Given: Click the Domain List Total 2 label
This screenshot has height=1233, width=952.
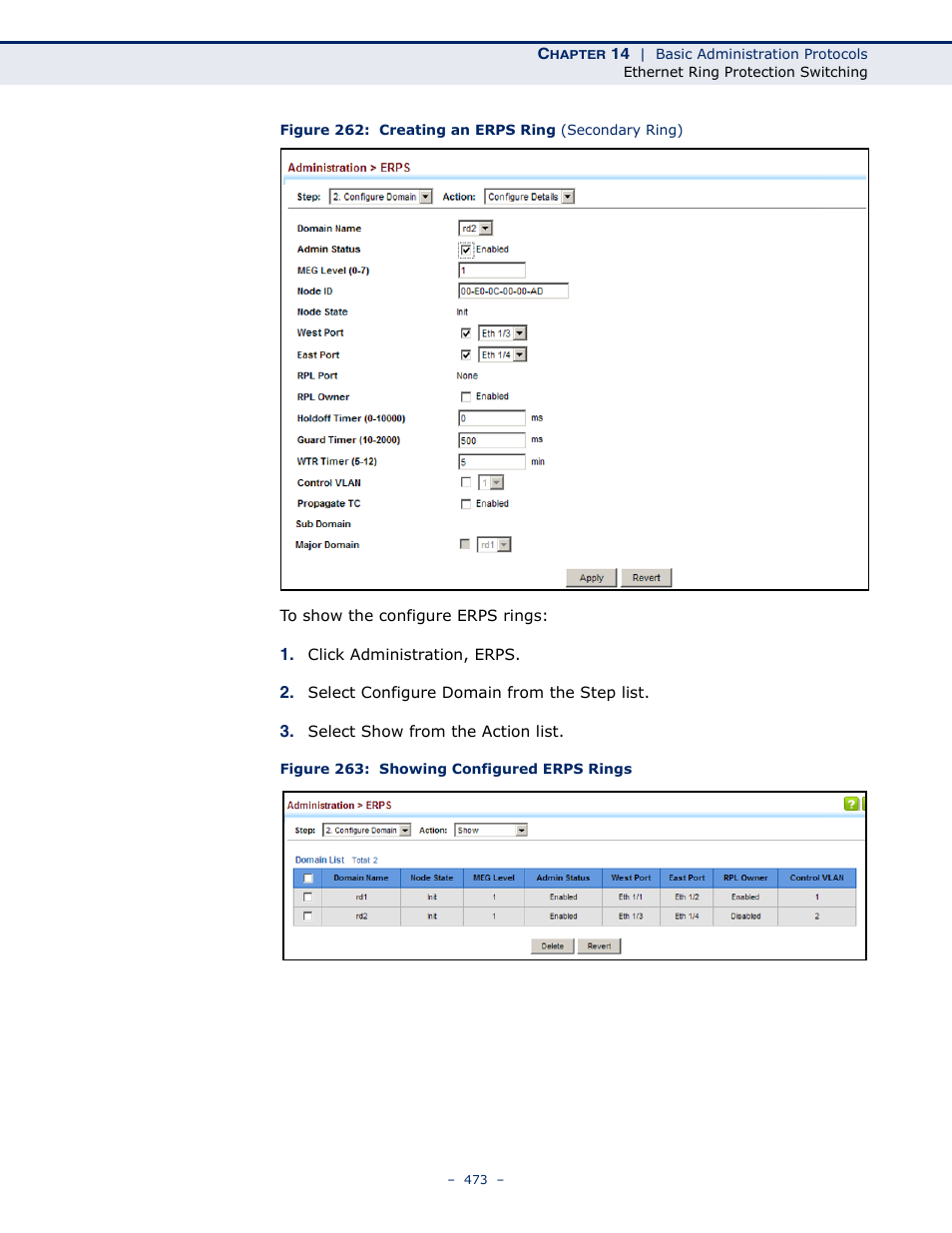Looking at the screenshot, I should point(336,860).
